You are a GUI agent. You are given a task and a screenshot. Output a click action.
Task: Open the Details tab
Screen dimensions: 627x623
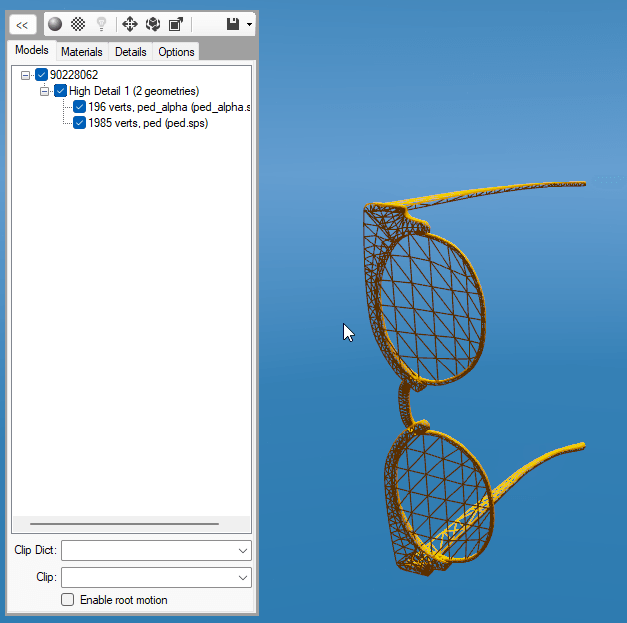(131, 52)
